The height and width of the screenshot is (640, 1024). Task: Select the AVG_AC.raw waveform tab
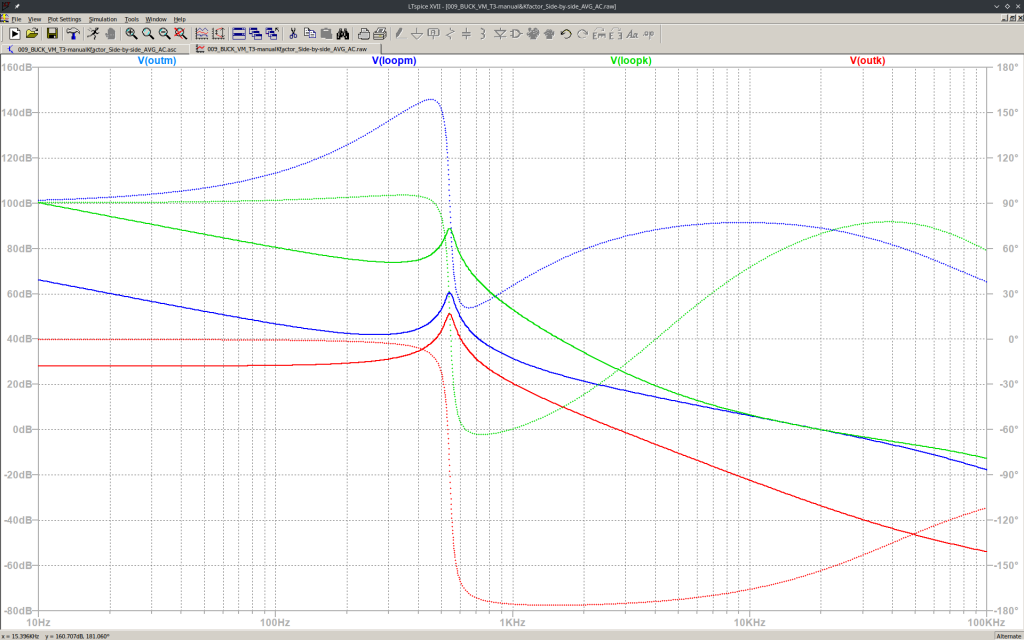point(286,49)
